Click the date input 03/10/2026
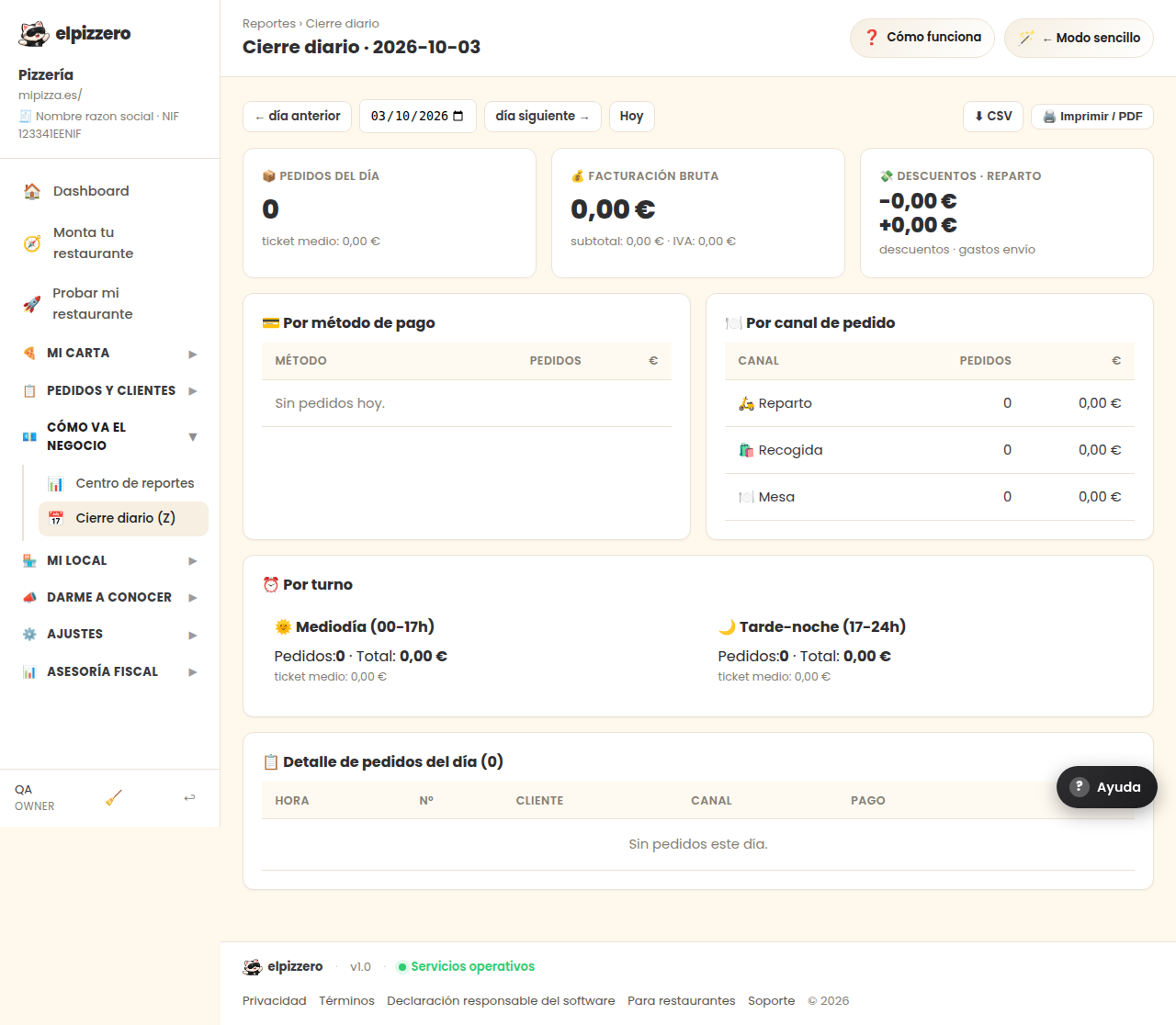1176x1025 pixels. [418, 117]
